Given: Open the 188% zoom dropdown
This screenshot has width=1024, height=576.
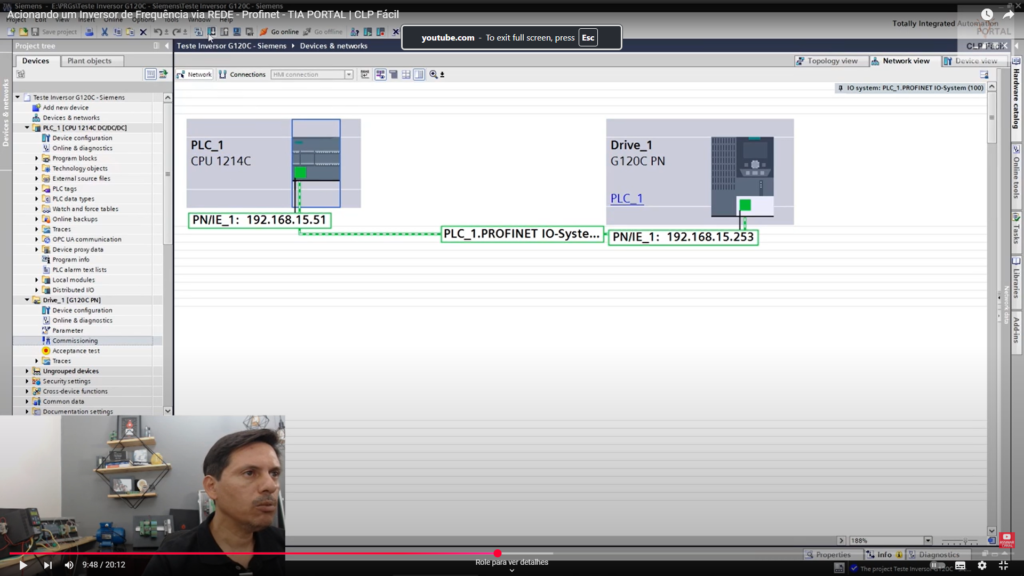Looking at the screenshot, I should click(928, 541).
